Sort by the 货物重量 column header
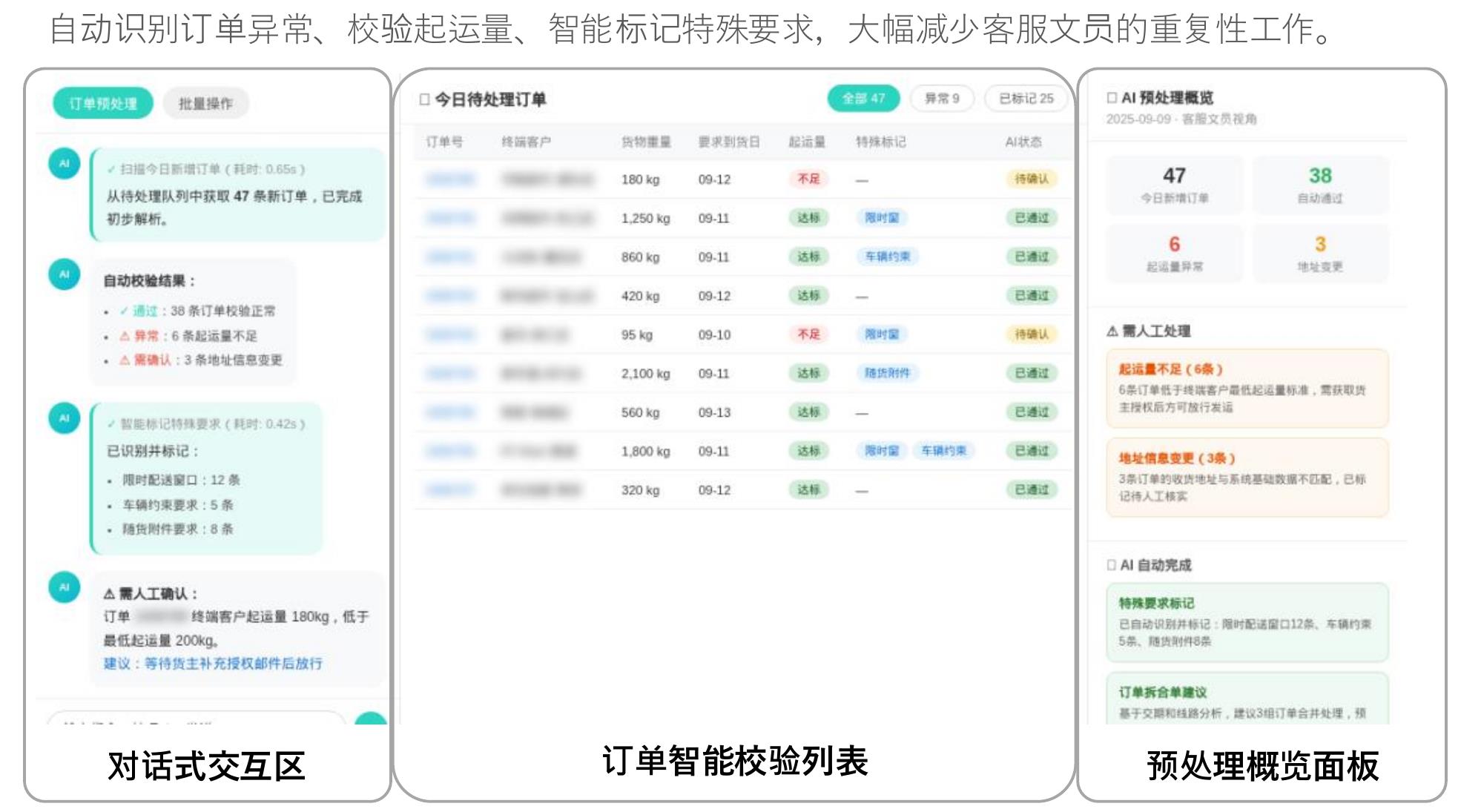 pos(646,142)
